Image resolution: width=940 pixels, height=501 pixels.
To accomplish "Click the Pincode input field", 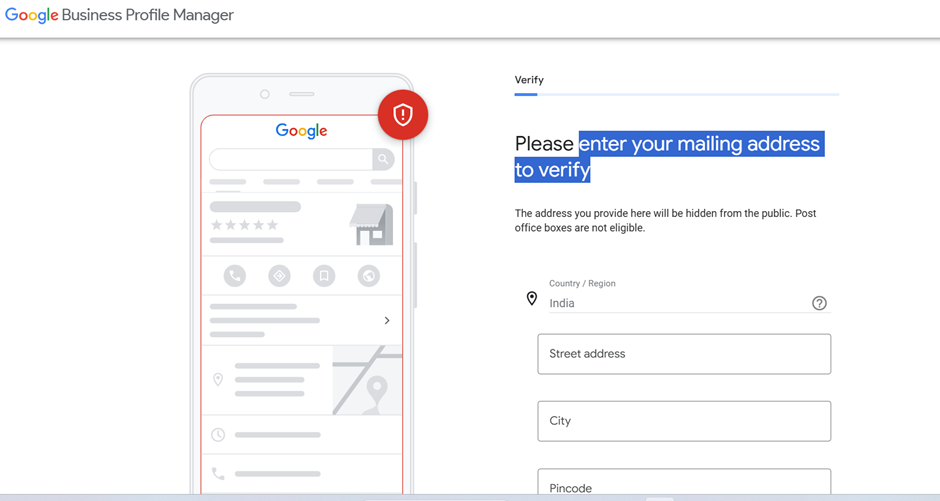I will (684, 485).
